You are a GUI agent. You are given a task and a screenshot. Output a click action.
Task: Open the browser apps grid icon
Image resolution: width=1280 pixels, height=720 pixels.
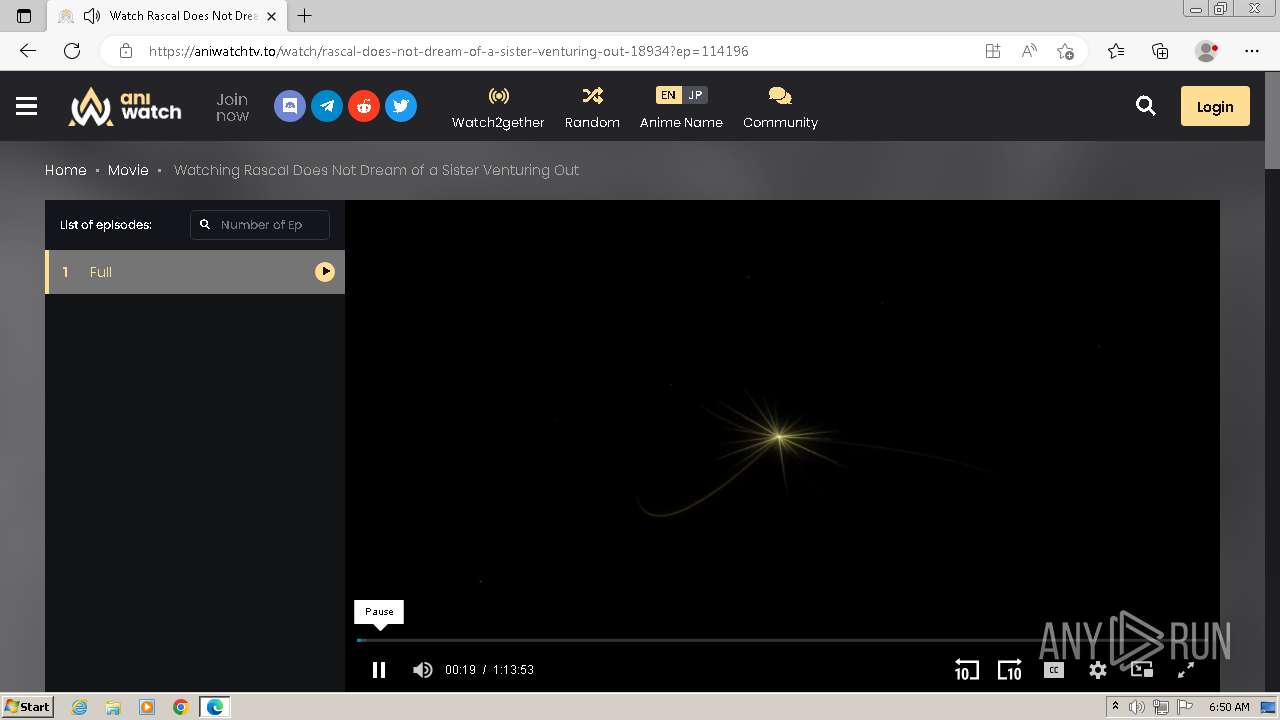993,51
